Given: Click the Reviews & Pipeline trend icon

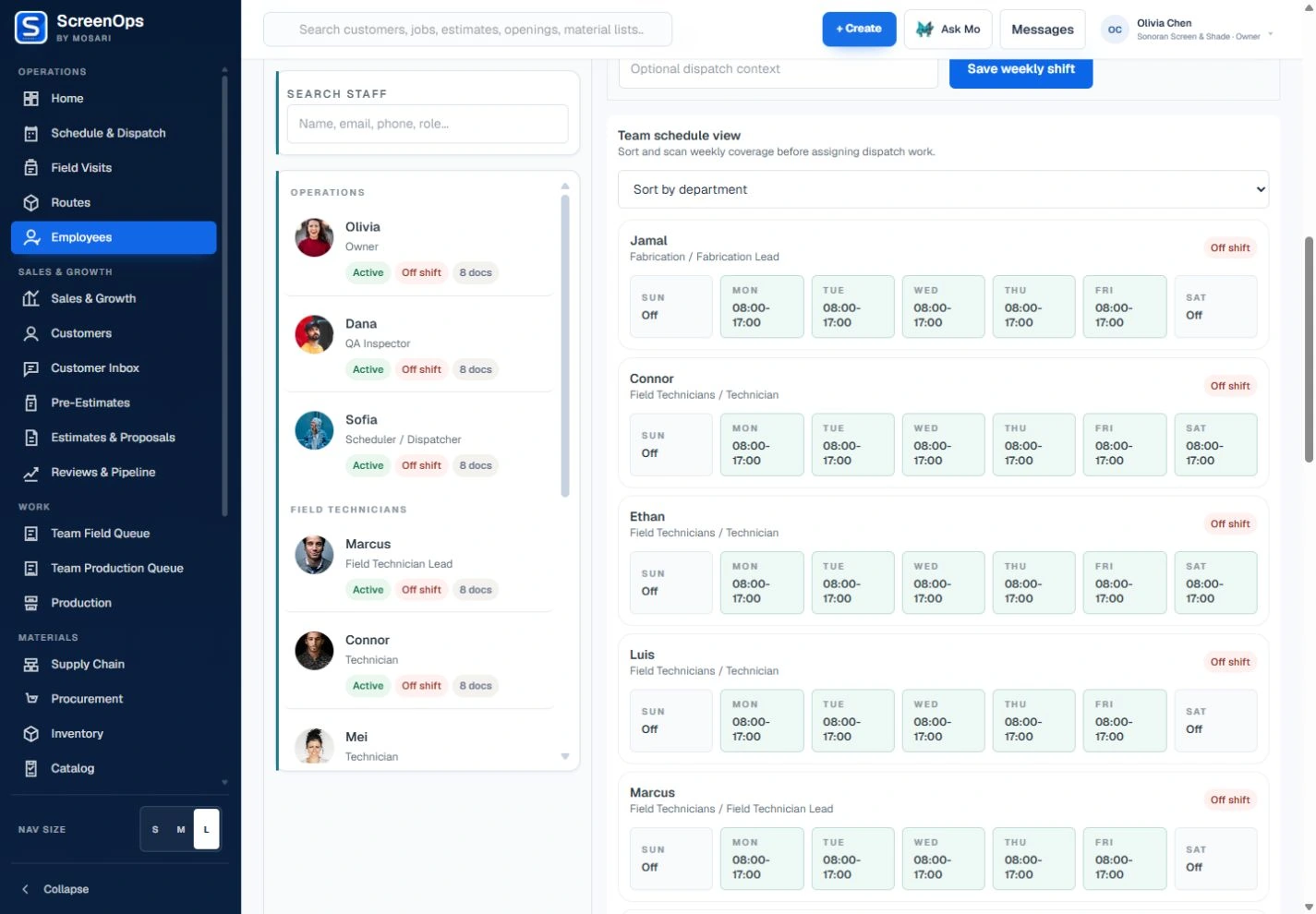Looking at the screenshot, I should pyautogui.click(x=31, y=473).
